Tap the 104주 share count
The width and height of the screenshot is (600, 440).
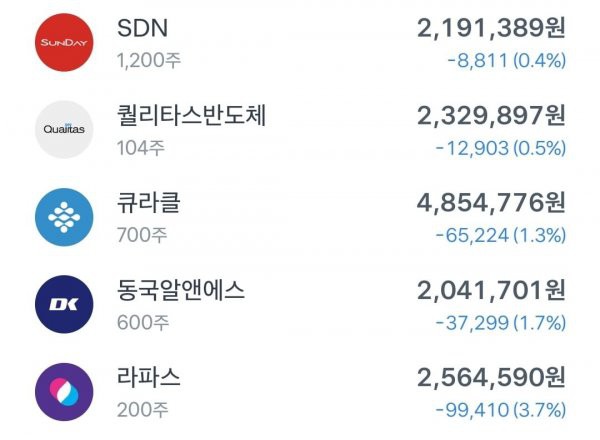pos(141,148)
